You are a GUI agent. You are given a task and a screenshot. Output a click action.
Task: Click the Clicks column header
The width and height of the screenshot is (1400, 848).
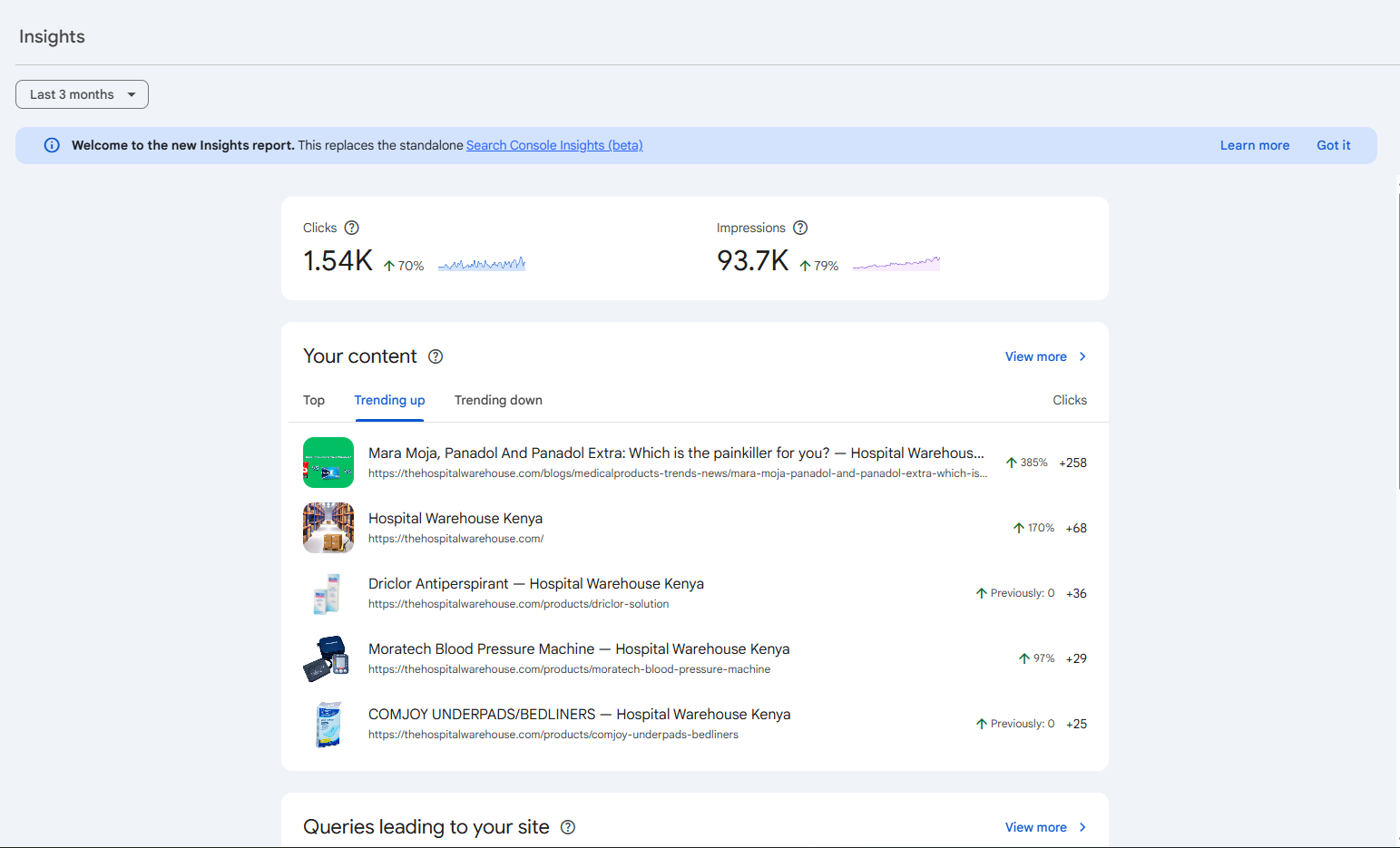(x=1070, y=400)
